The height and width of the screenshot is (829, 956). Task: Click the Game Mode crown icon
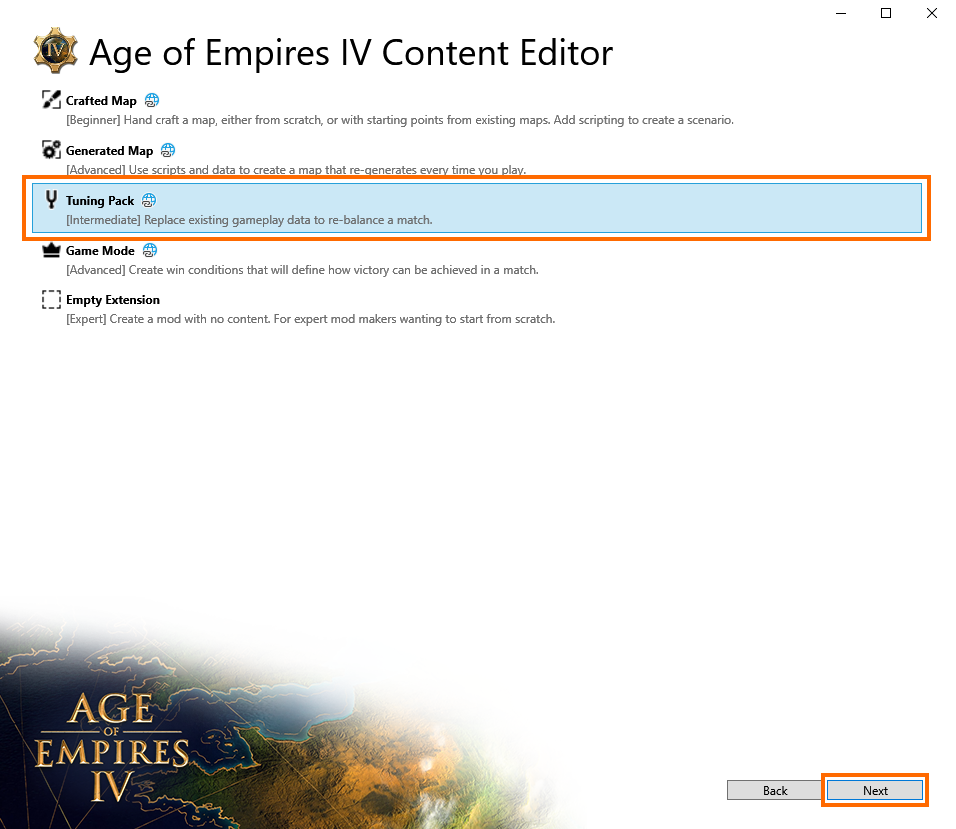point(51,250)
